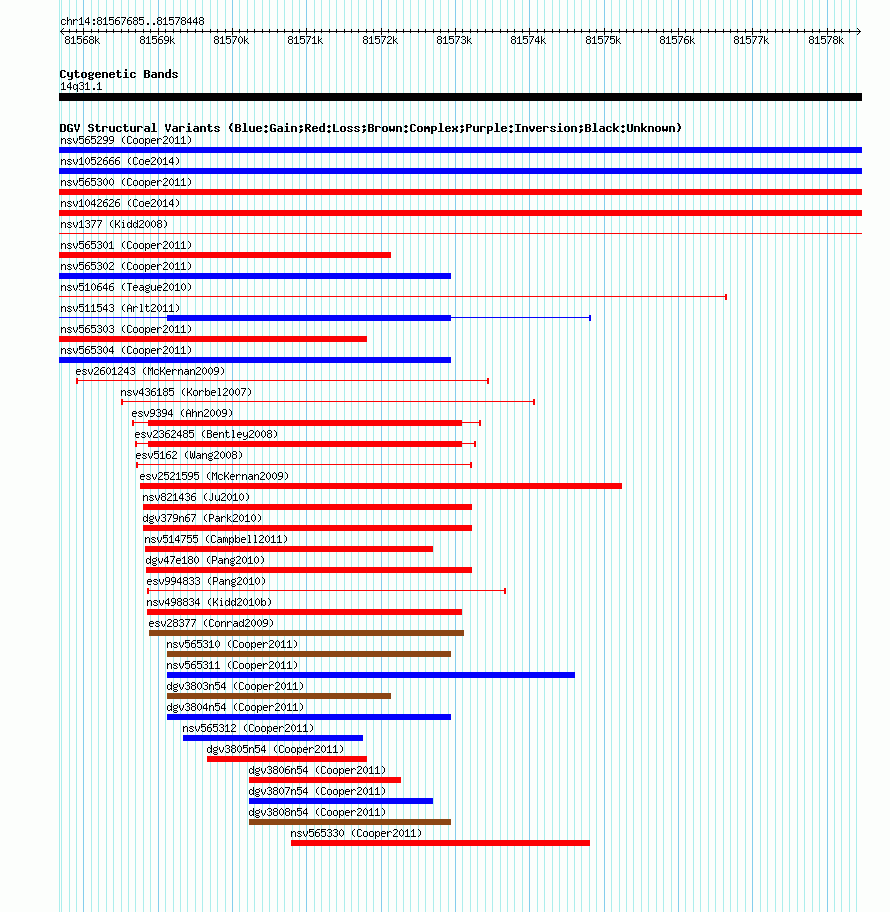Click the long red bar under esv2521595
Viewport: 890px width, 912px height.
[x=380, y=486]
